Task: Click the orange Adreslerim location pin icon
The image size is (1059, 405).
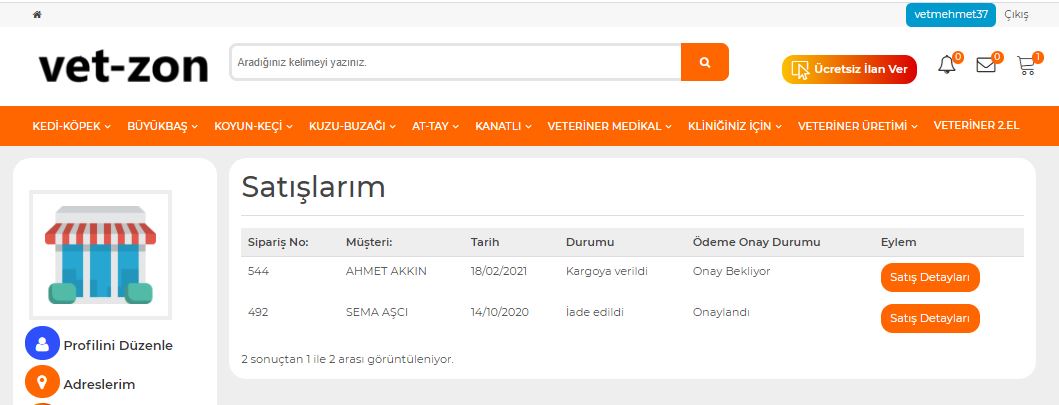Action: [42, 383]
